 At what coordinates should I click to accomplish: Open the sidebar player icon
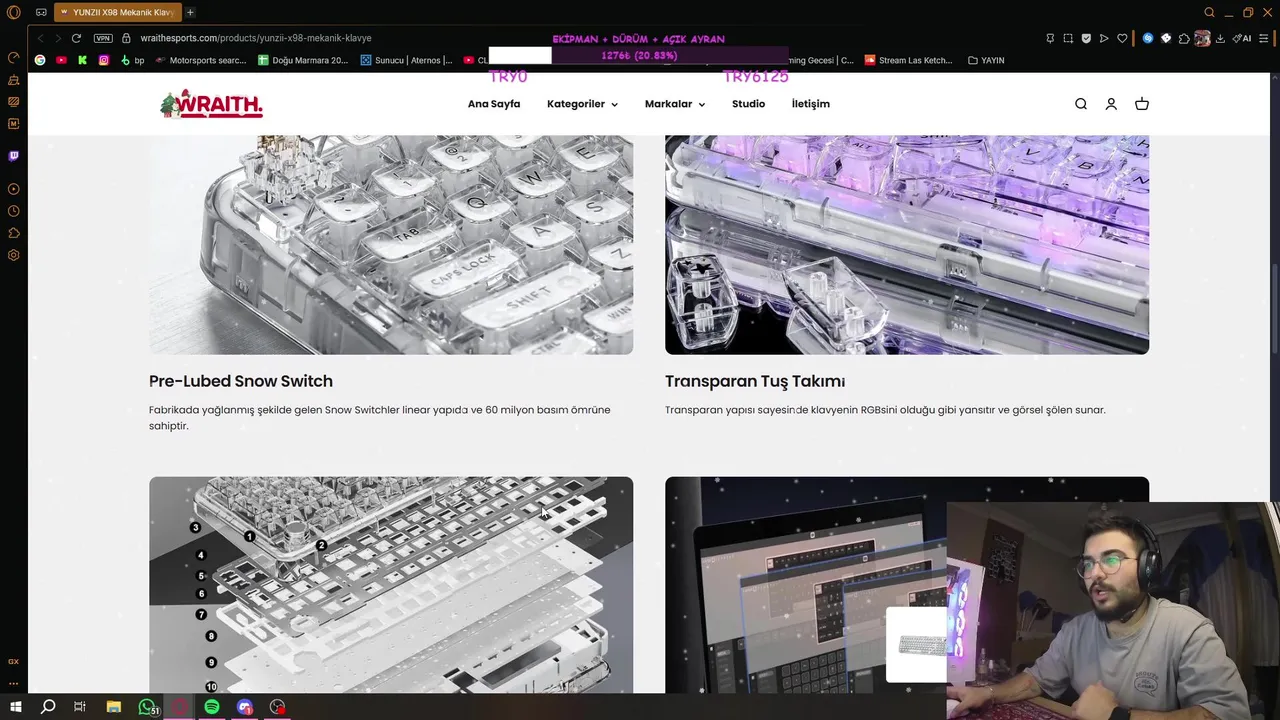pos(13,189)
